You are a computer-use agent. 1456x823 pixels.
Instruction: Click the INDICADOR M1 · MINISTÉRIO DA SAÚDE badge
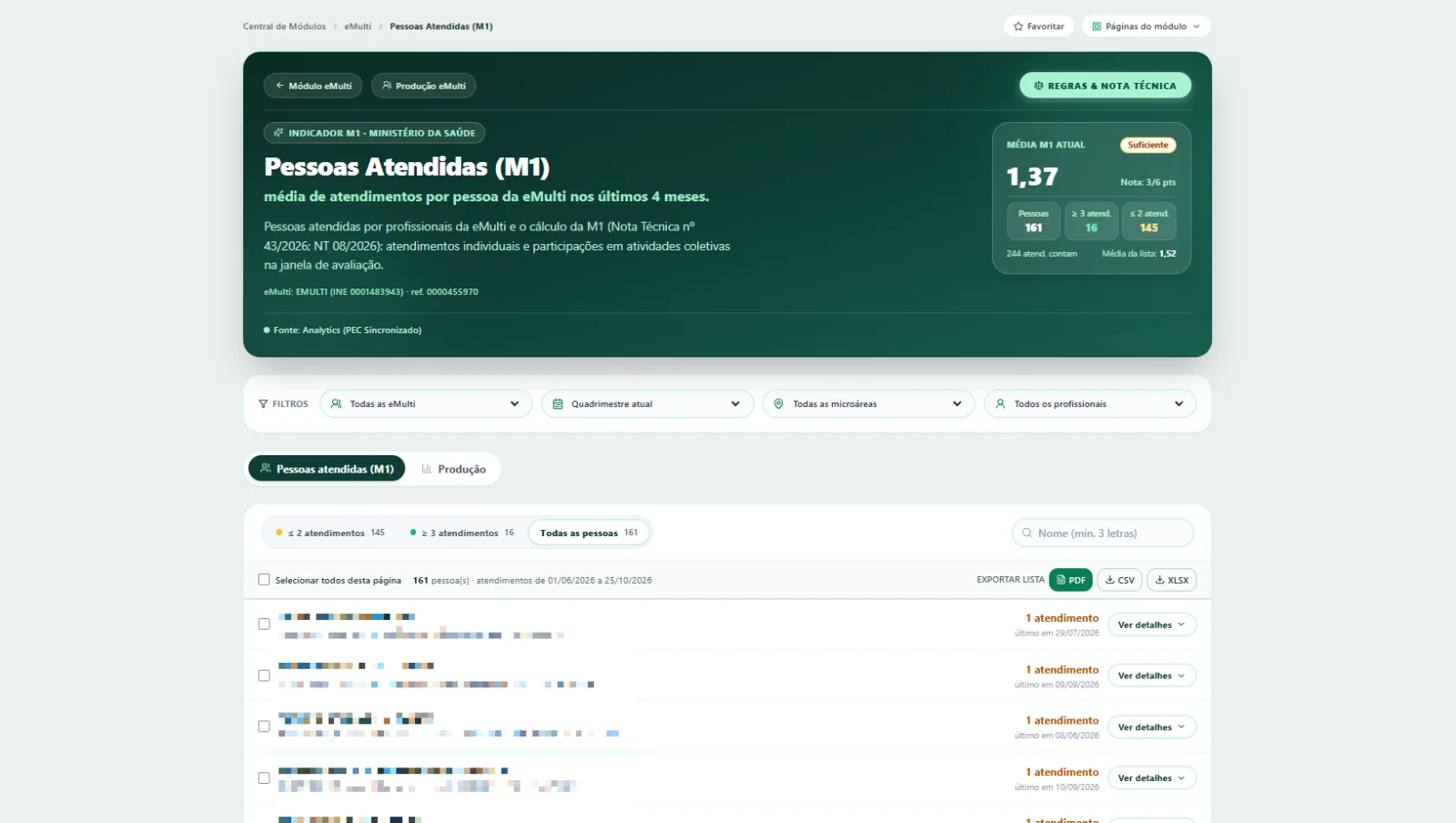(374, 133)
